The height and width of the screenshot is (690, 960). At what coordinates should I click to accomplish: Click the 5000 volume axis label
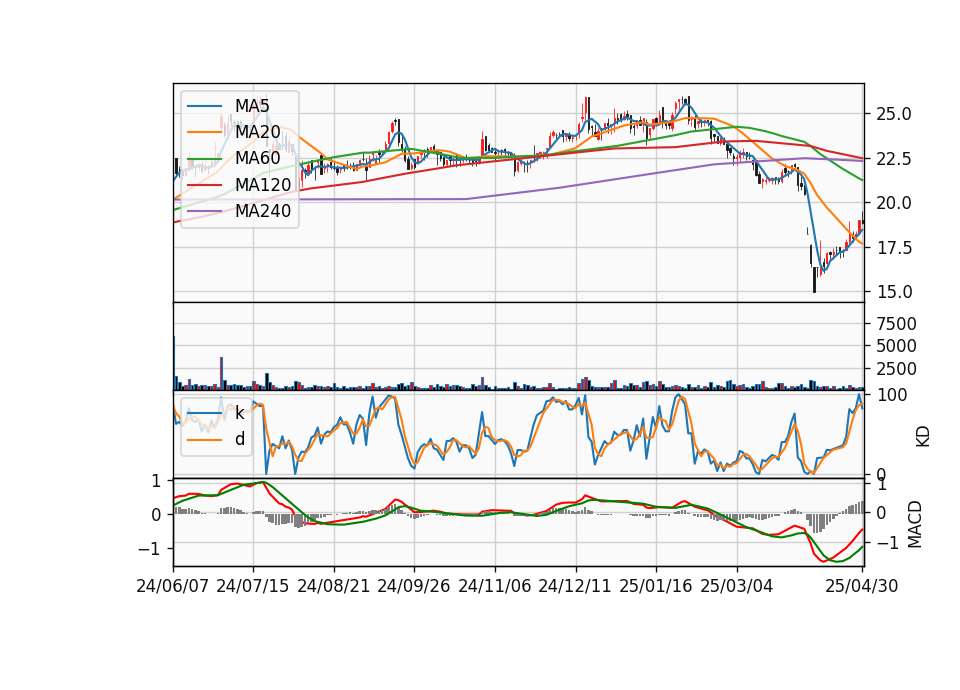tap(896, 347)
